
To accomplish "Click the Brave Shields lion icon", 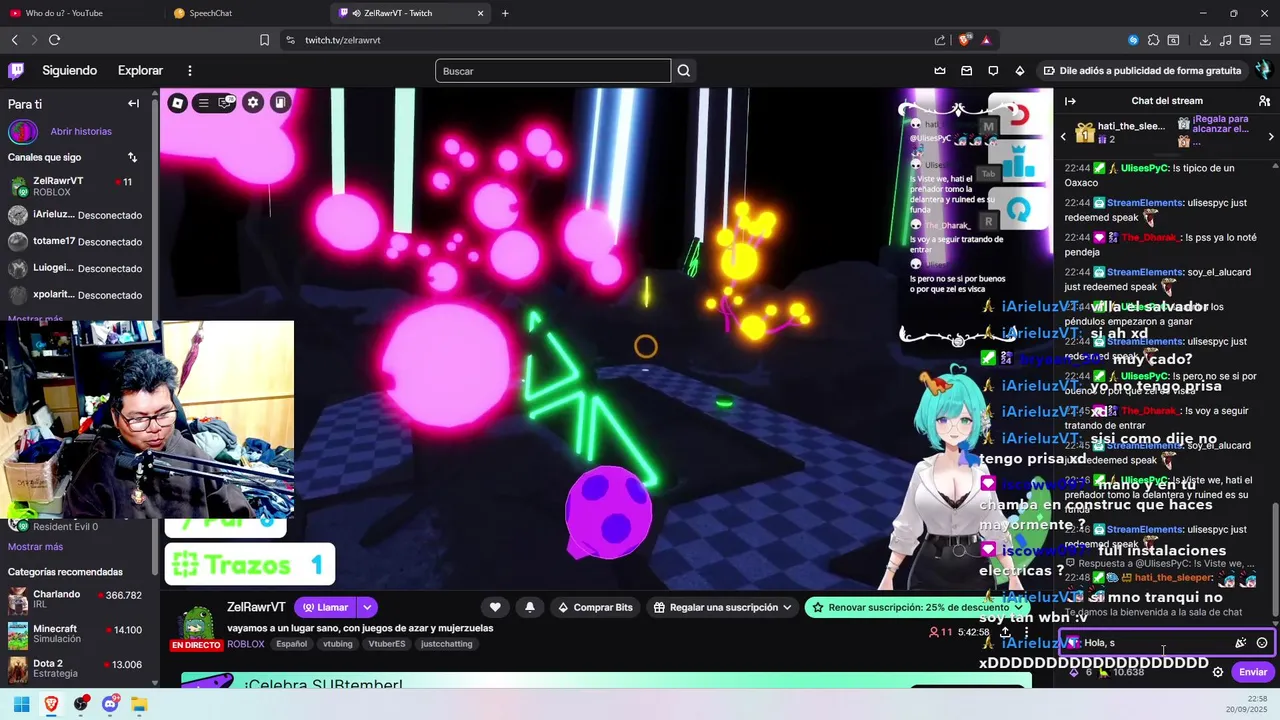I will point(964,40).
